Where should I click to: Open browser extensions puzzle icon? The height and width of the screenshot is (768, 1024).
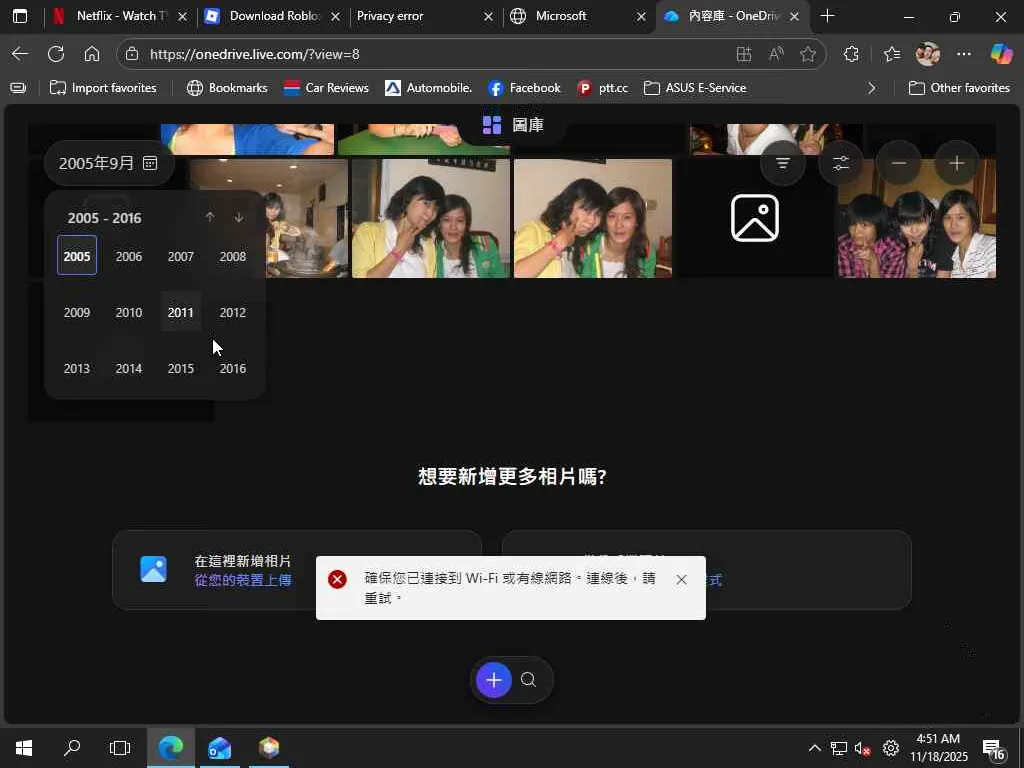[851, 54]
